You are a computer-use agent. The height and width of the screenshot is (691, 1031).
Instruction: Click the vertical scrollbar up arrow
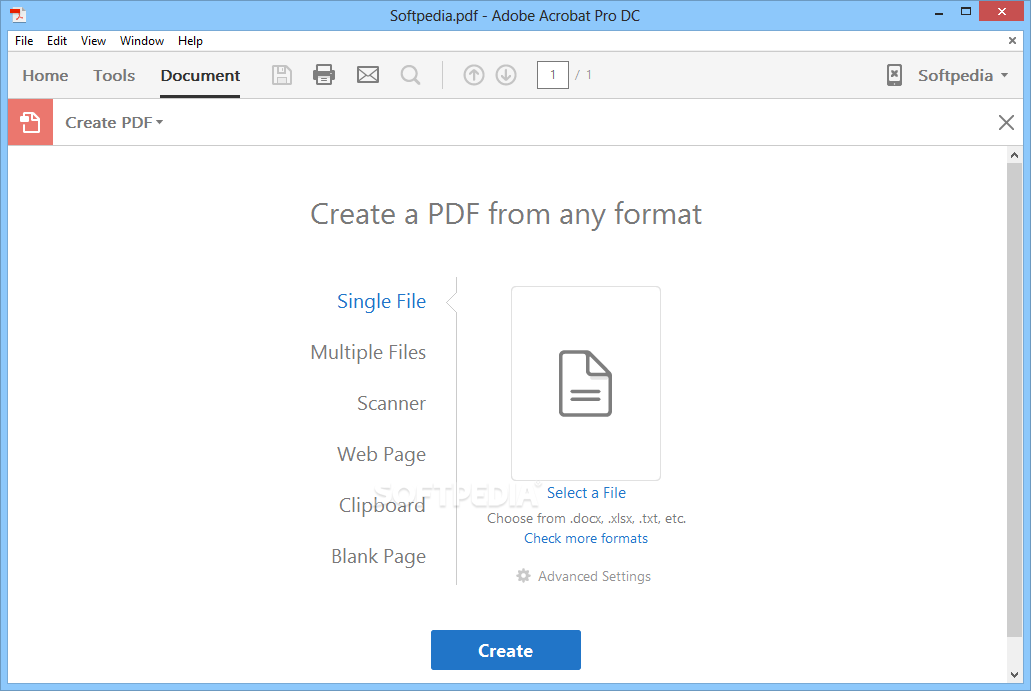click(x=1015, y=155)
